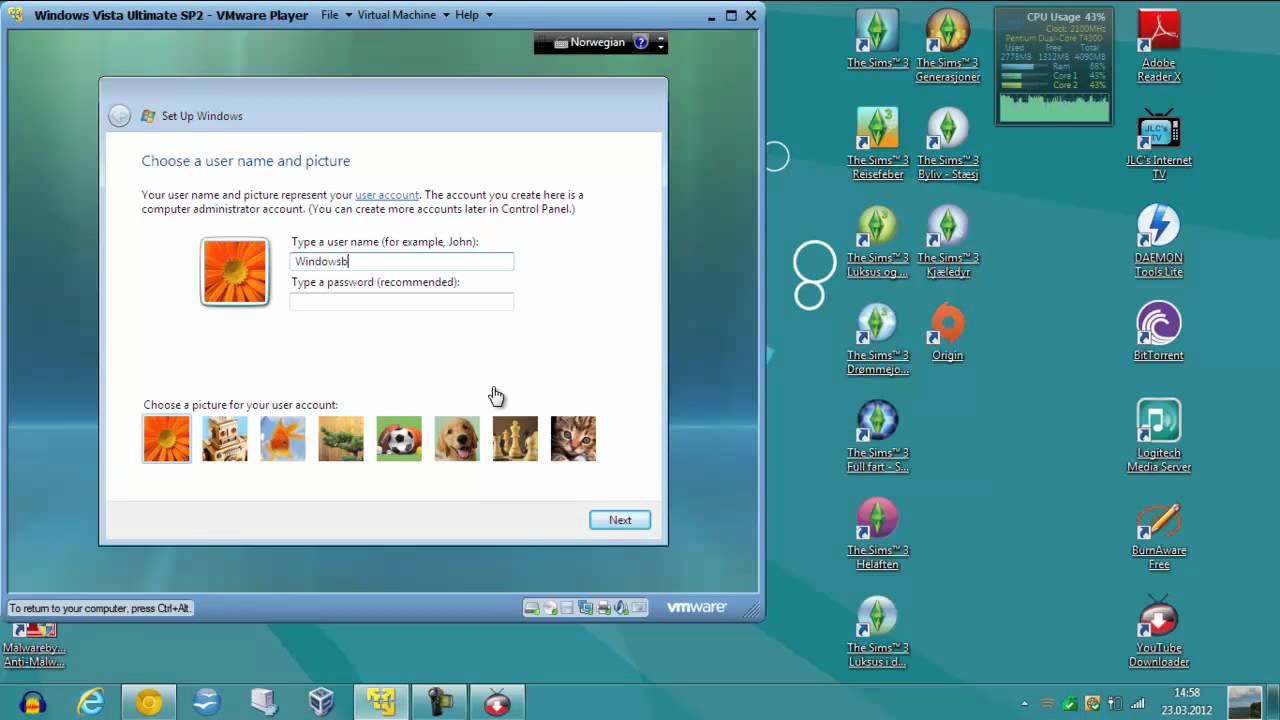Open The Sims 3 Drømmejo... shortcut
The height and width of the screenshot is (720, 1280).
click(x=877, y=339)
